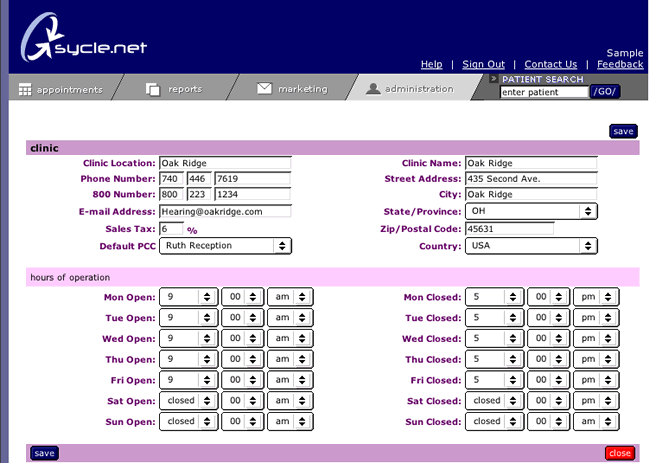Open the Default PCC dropdown
This screenshot has height=463, width=650.
[226, 245]
